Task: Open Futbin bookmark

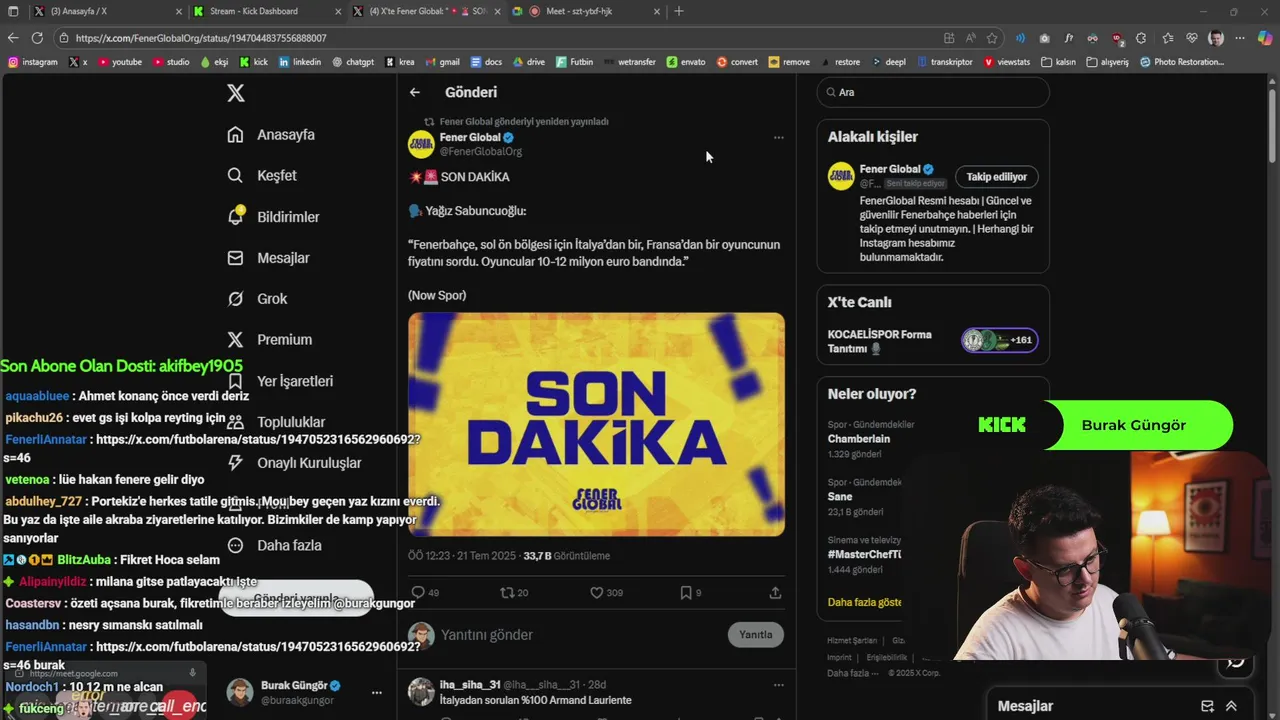Action: [575, 62]
